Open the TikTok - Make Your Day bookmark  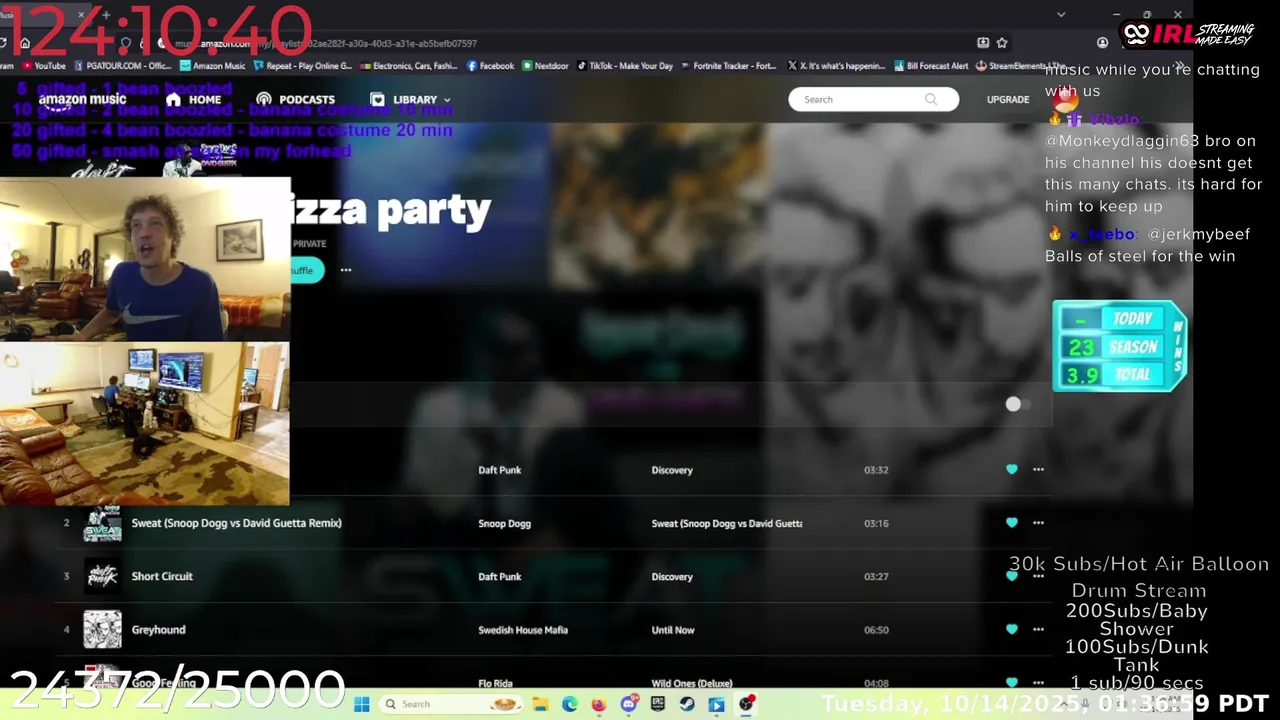pyautogui.click(x=624, y=66)
